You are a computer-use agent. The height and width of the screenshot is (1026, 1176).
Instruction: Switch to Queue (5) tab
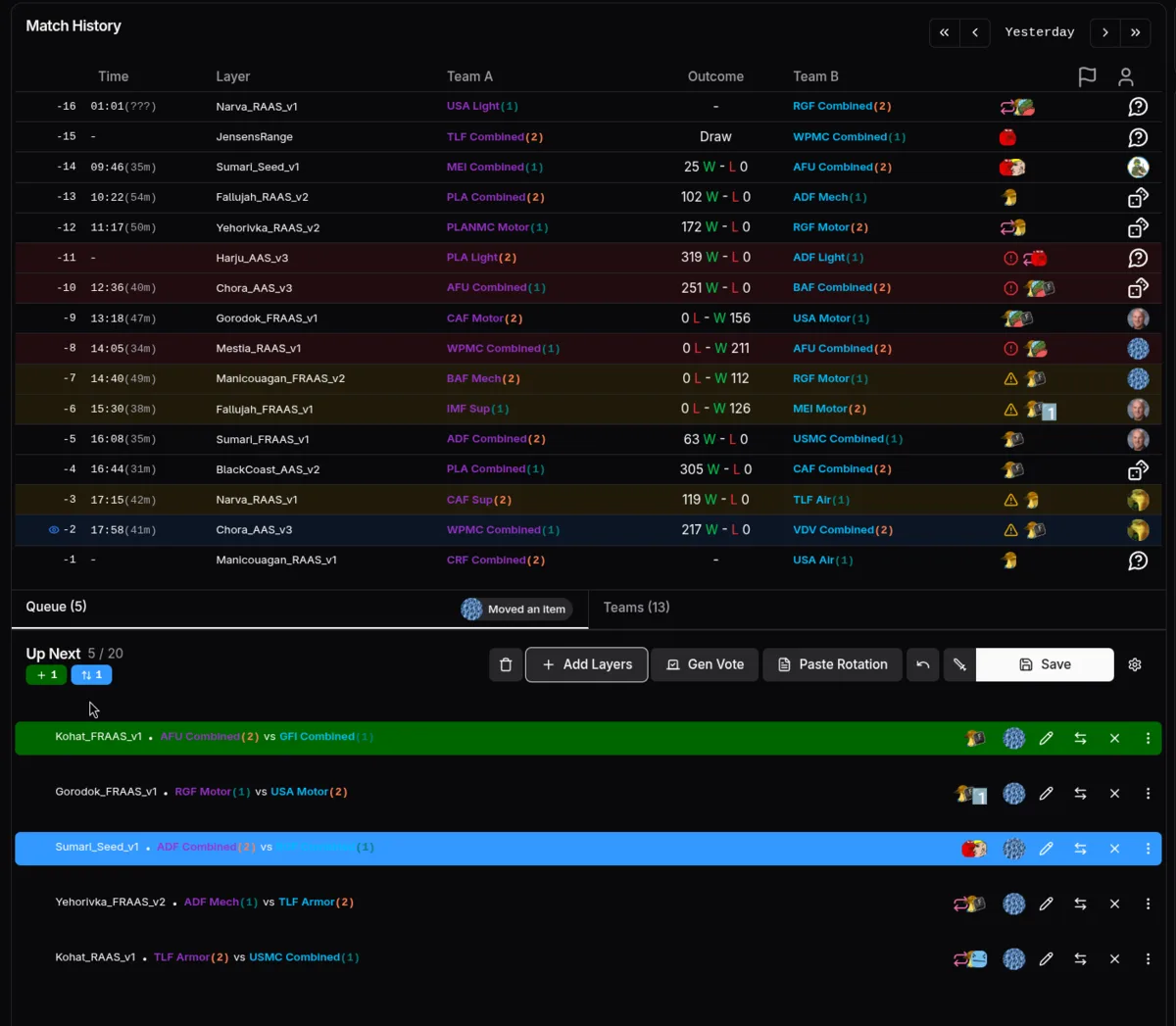tap(56, 607)
